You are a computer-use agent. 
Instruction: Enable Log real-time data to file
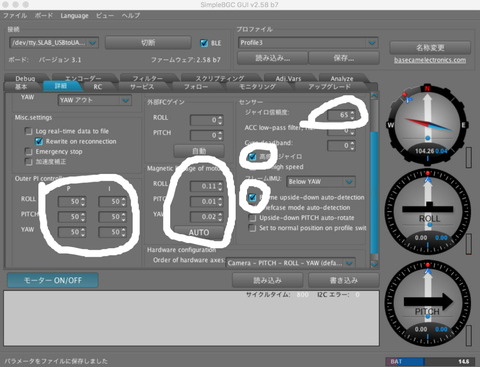pos(29,131)
